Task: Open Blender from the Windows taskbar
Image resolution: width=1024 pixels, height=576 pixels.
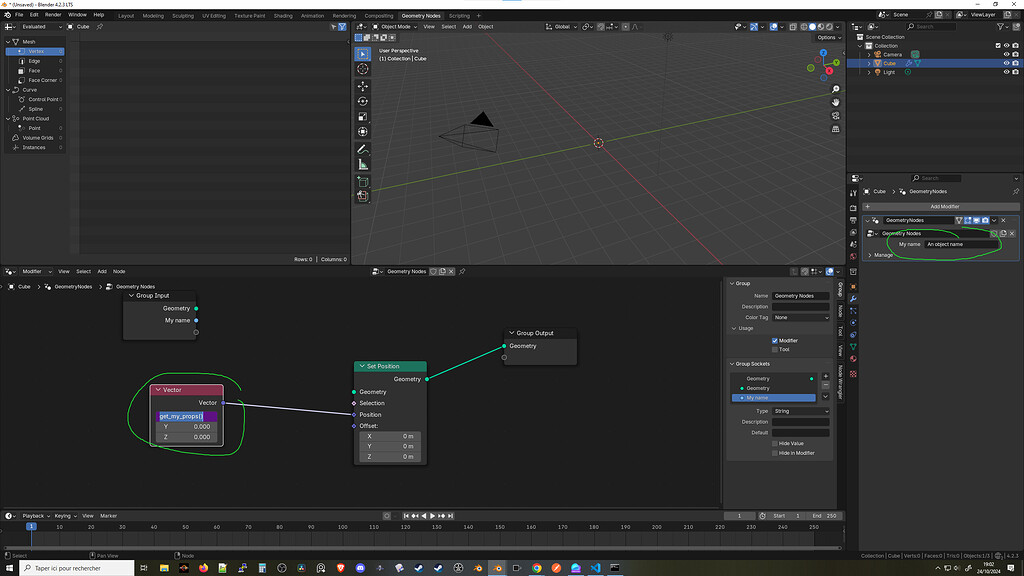Action: click(x=497, y=568)
